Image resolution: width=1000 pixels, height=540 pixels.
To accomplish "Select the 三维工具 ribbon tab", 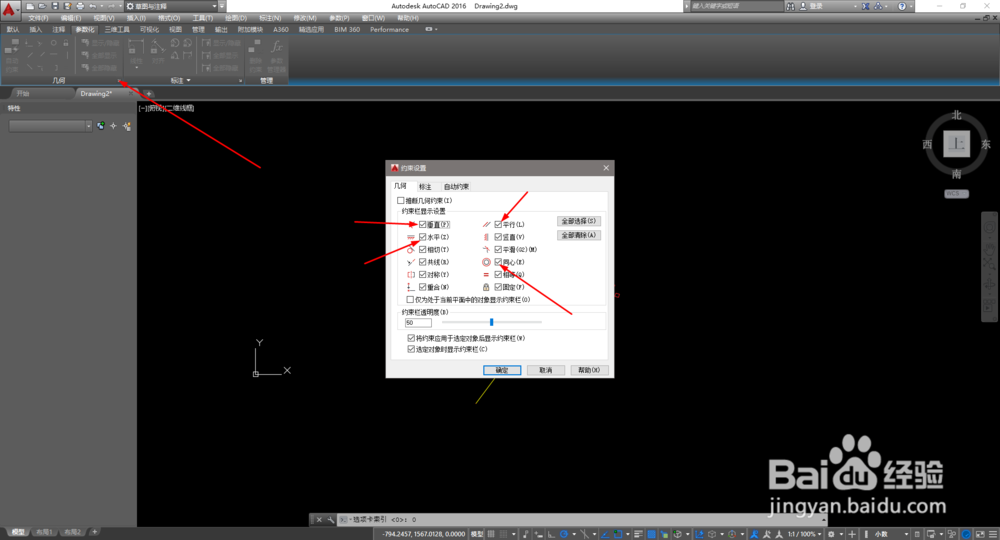I will [117, 29].
